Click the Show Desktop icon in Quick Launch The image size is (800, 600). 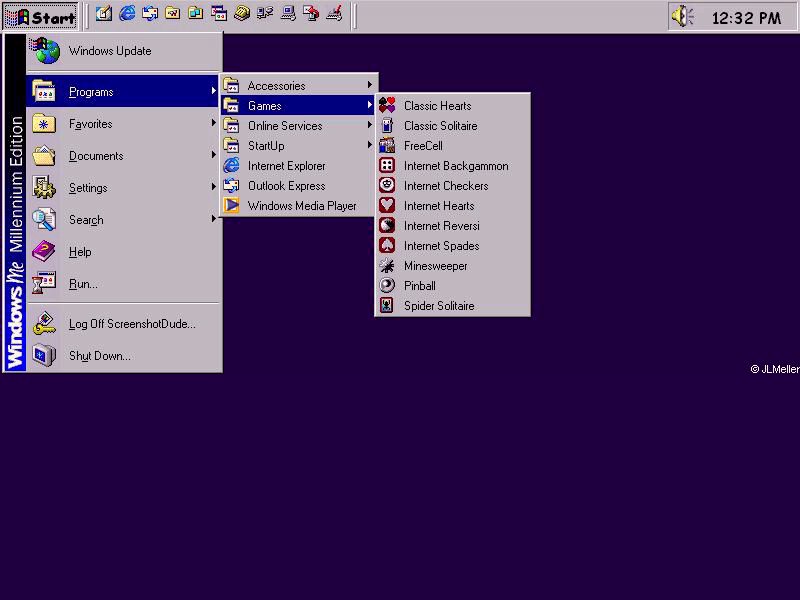[x=104, y=14]
